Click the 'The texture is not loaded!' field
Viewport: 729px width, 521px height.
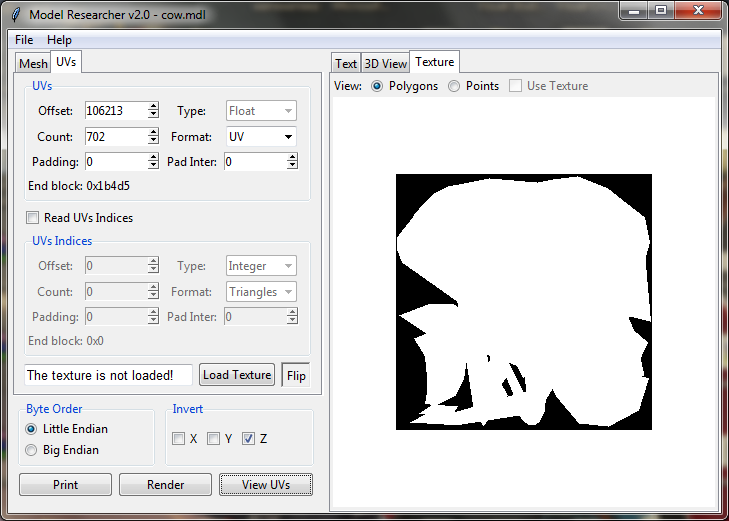click(108, 375)
